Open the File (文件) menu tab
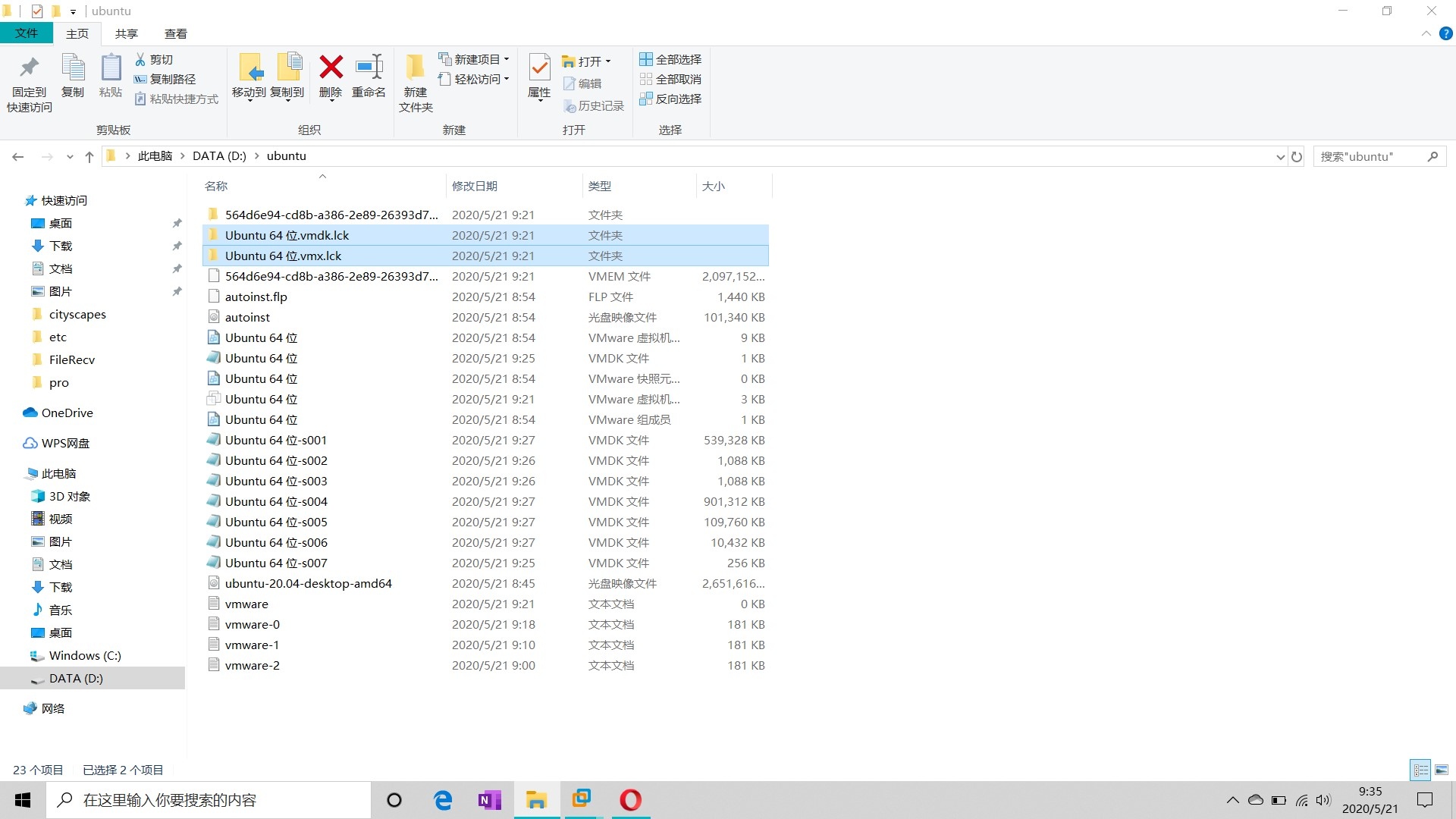 pos(26,33)
